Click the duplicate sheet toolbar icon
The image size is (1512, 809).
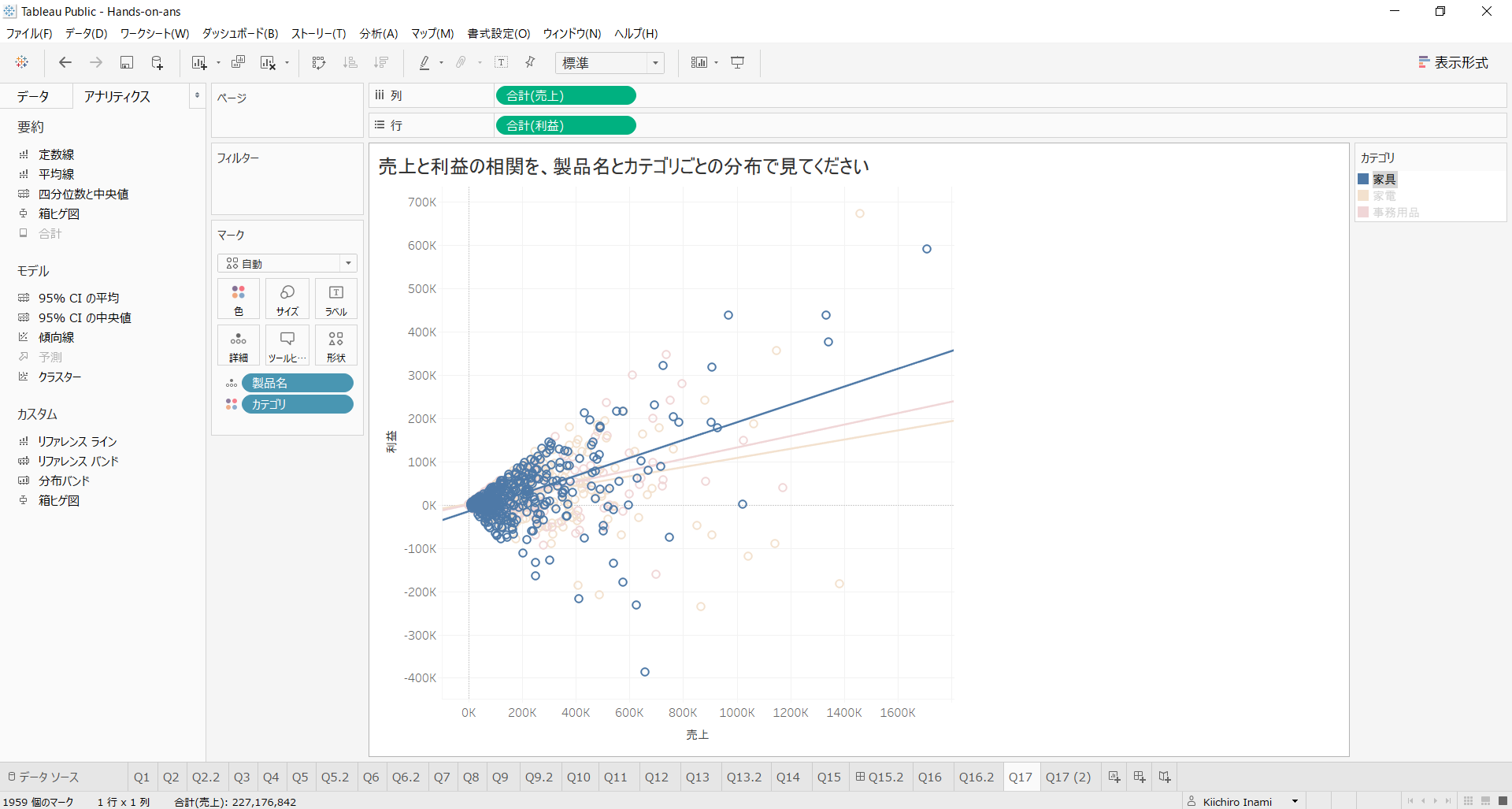[x=238, y=62]
